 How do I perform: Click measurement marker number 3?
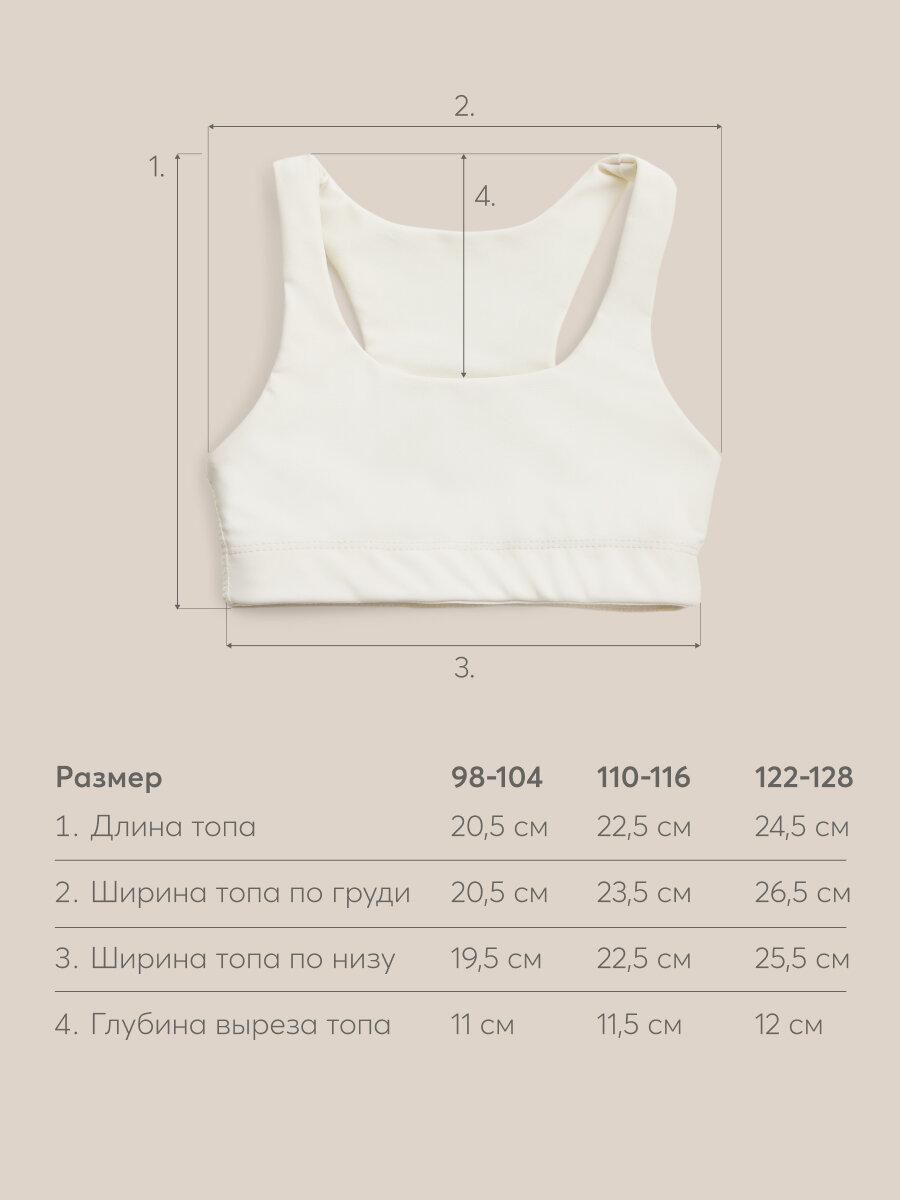[463, 669]
